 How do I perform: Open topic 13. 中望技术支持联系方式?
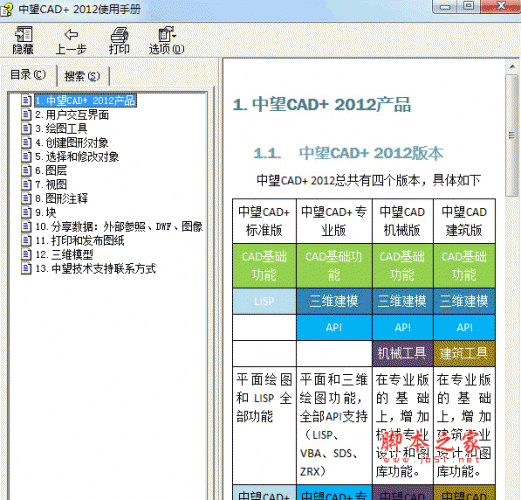point(96,268)
